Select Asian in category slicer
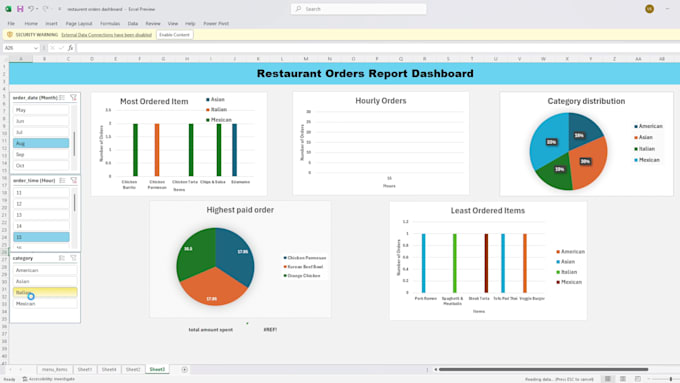 click(x=45, y=281)
